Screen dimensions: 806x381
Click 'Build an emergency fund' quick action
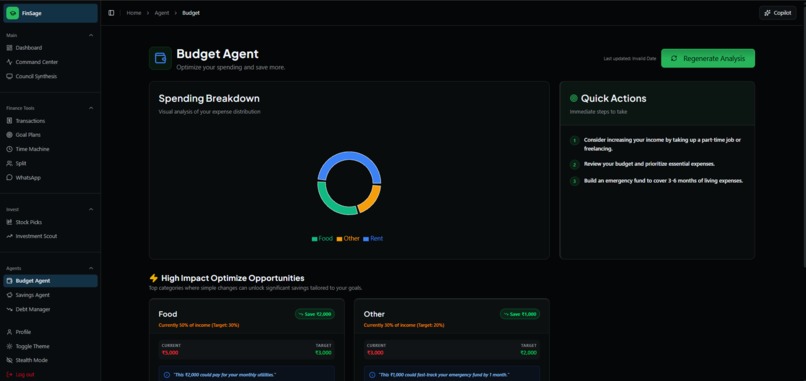point(663,181)
